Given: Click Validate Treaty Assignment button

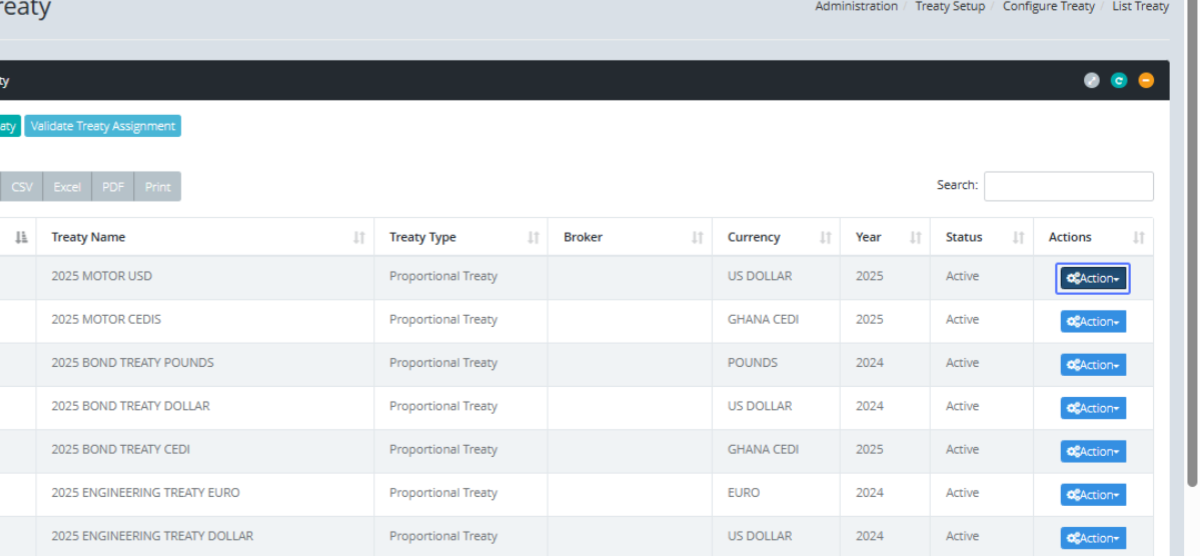Looking at the screenshot, I should pyautogui.click(x=103, y=127).
